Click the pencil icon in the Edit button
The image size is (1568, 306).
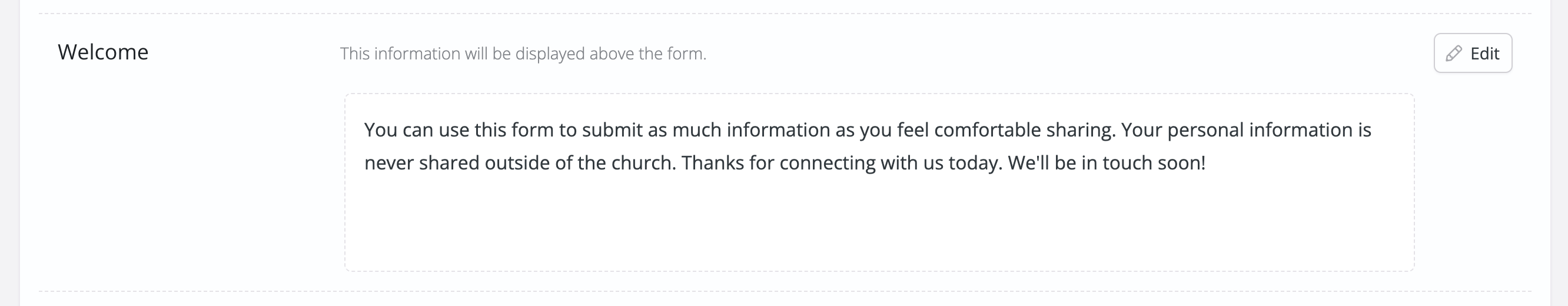[1454, 54]
